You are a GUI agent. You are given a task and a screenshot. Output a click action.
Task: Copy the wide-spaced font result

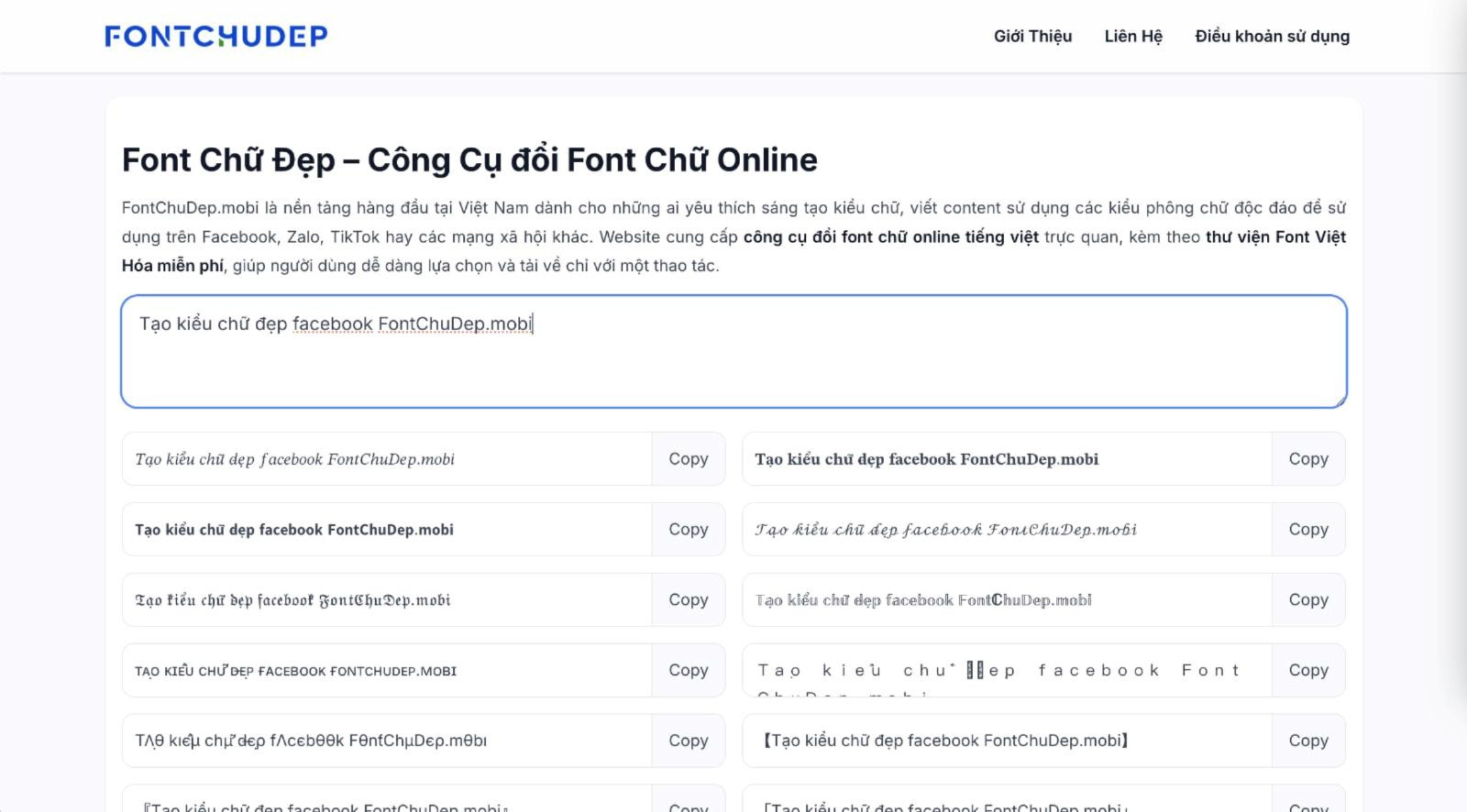pos(1308,671)
